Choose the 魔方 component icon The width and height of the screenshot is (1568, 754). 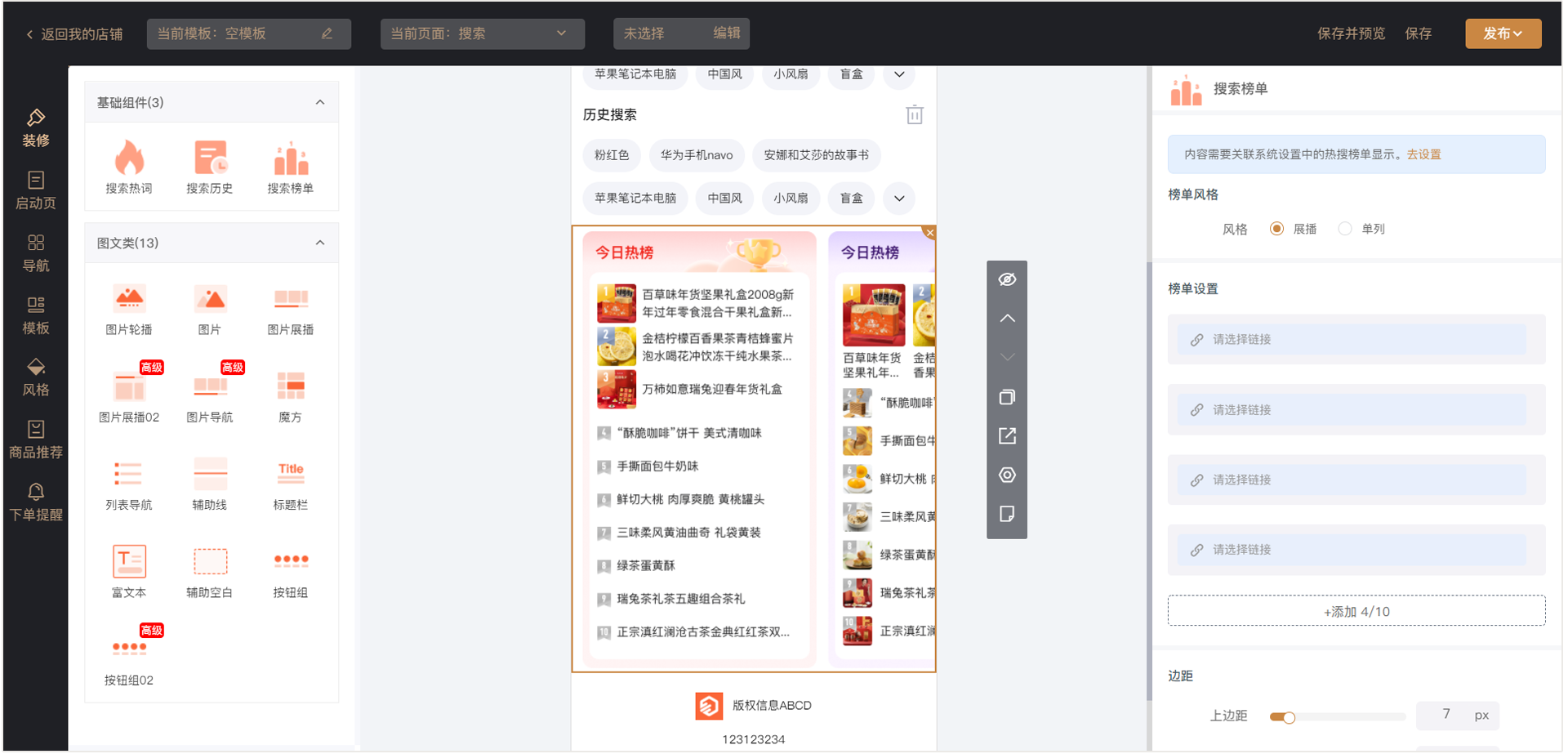(290, 386)
